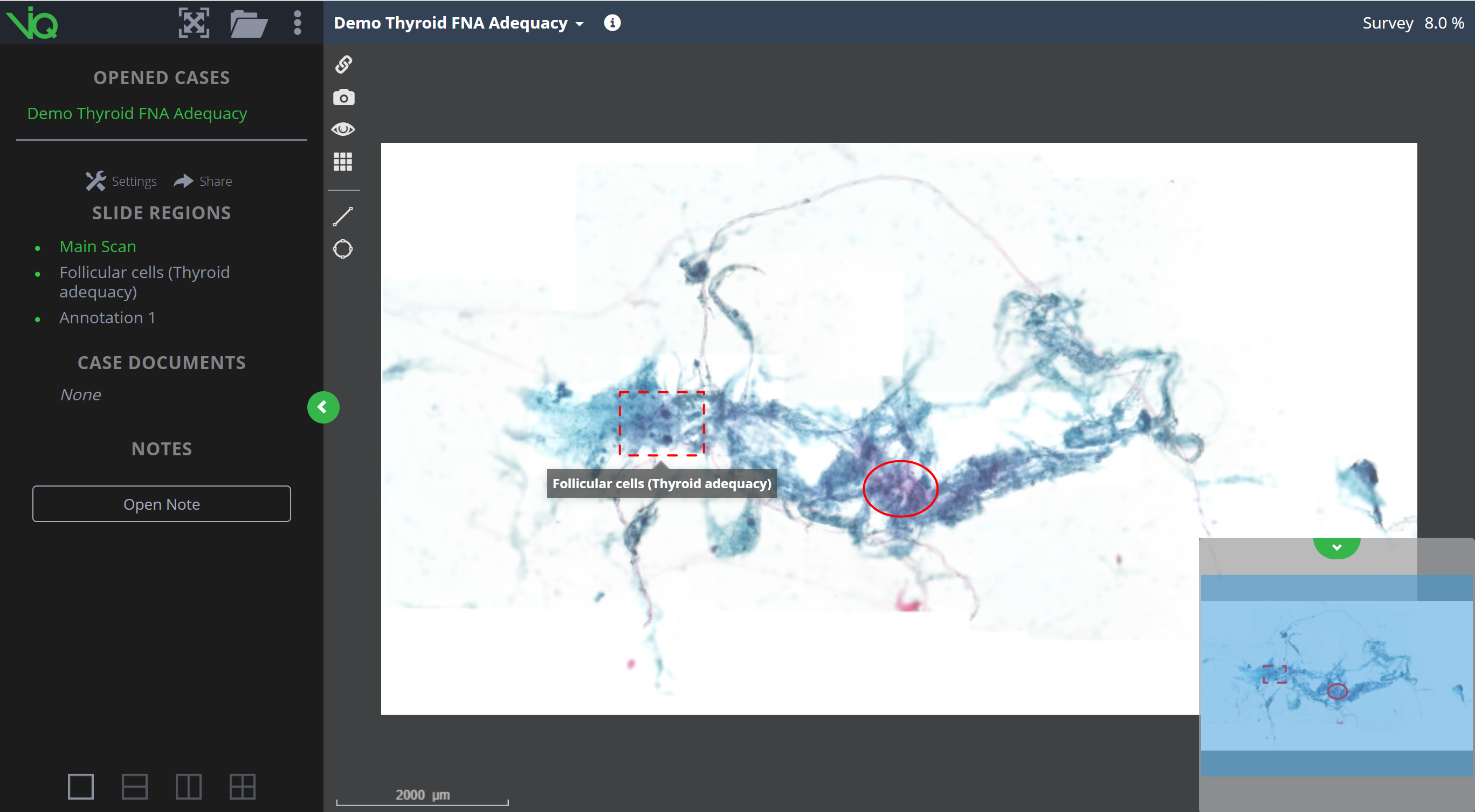Click the None entry under Case Documents

point(81,395)
